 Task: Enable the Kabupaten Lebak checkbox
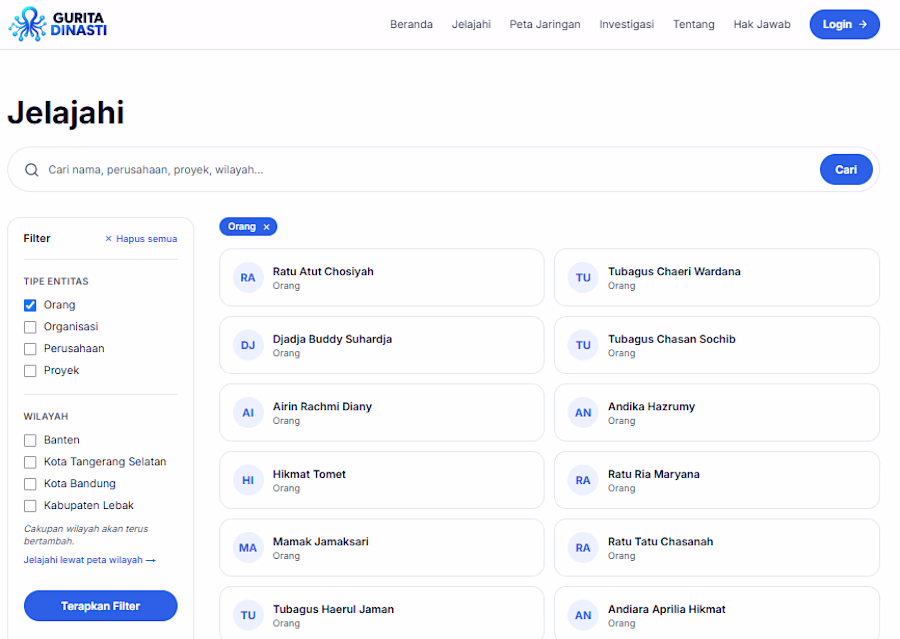point(30,506)
